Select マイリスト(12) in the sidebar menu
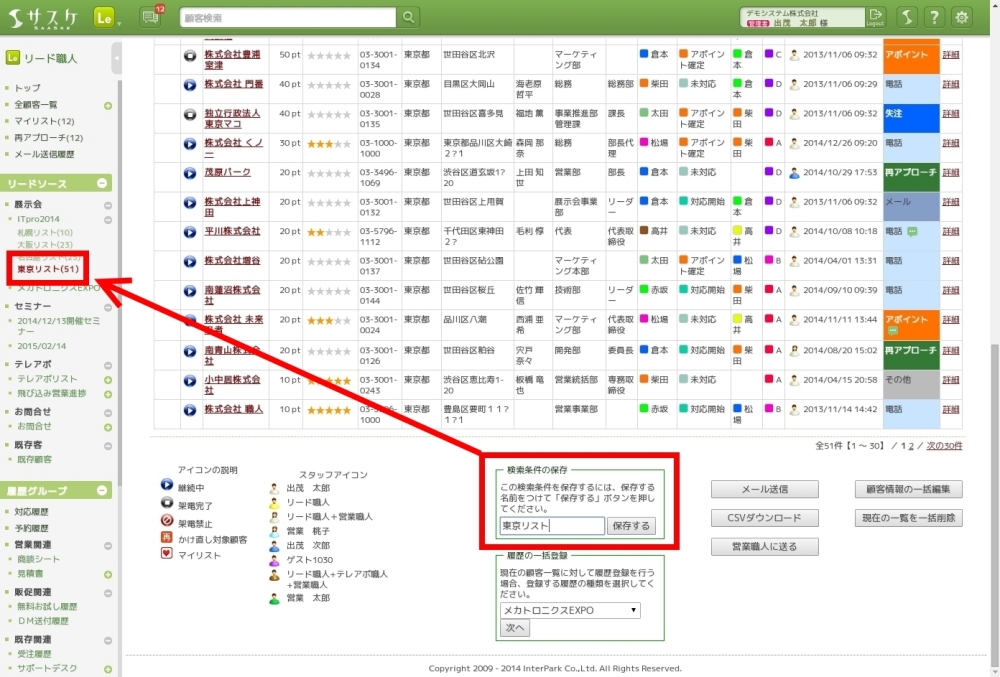Screen dimensions: 1000x677 point(44,121)
